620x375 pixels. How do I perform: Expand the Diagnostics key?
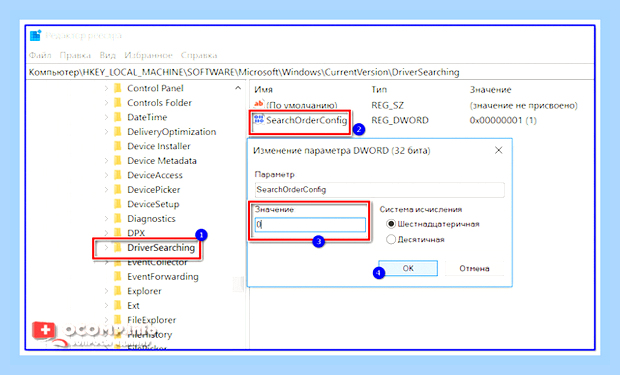coord(106,218)
